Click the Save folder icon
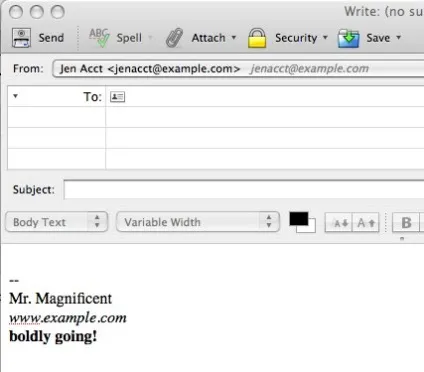 (x=348, y=38)
